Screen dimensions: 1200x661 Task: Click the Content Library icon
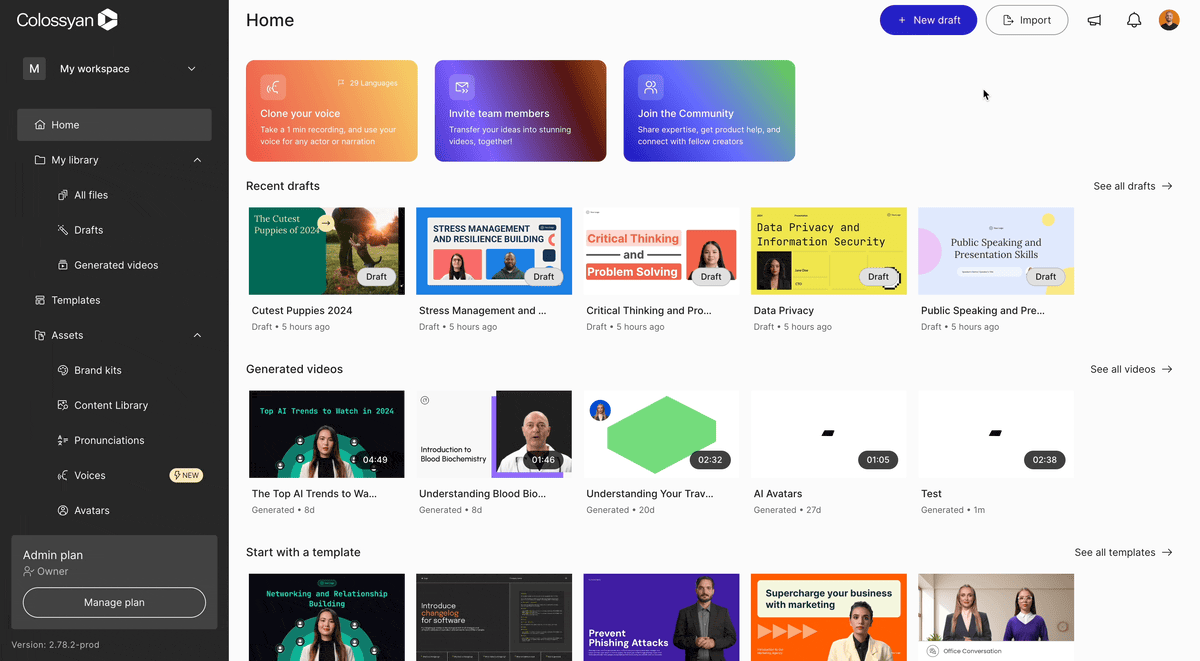pos(63,405)
